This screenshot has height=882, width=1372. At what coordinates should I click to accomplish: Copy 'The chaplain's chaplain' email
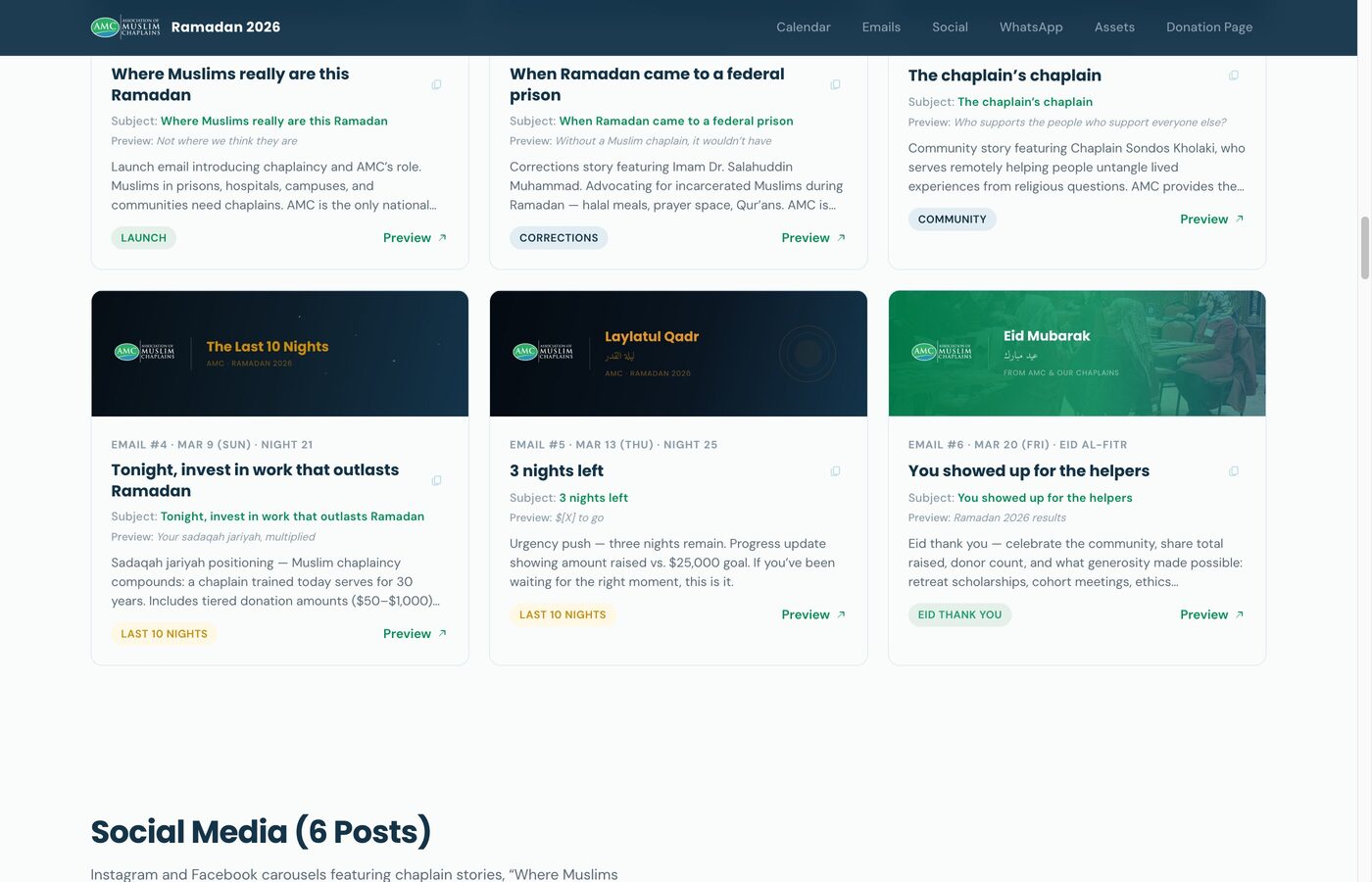pos(1234,75)
